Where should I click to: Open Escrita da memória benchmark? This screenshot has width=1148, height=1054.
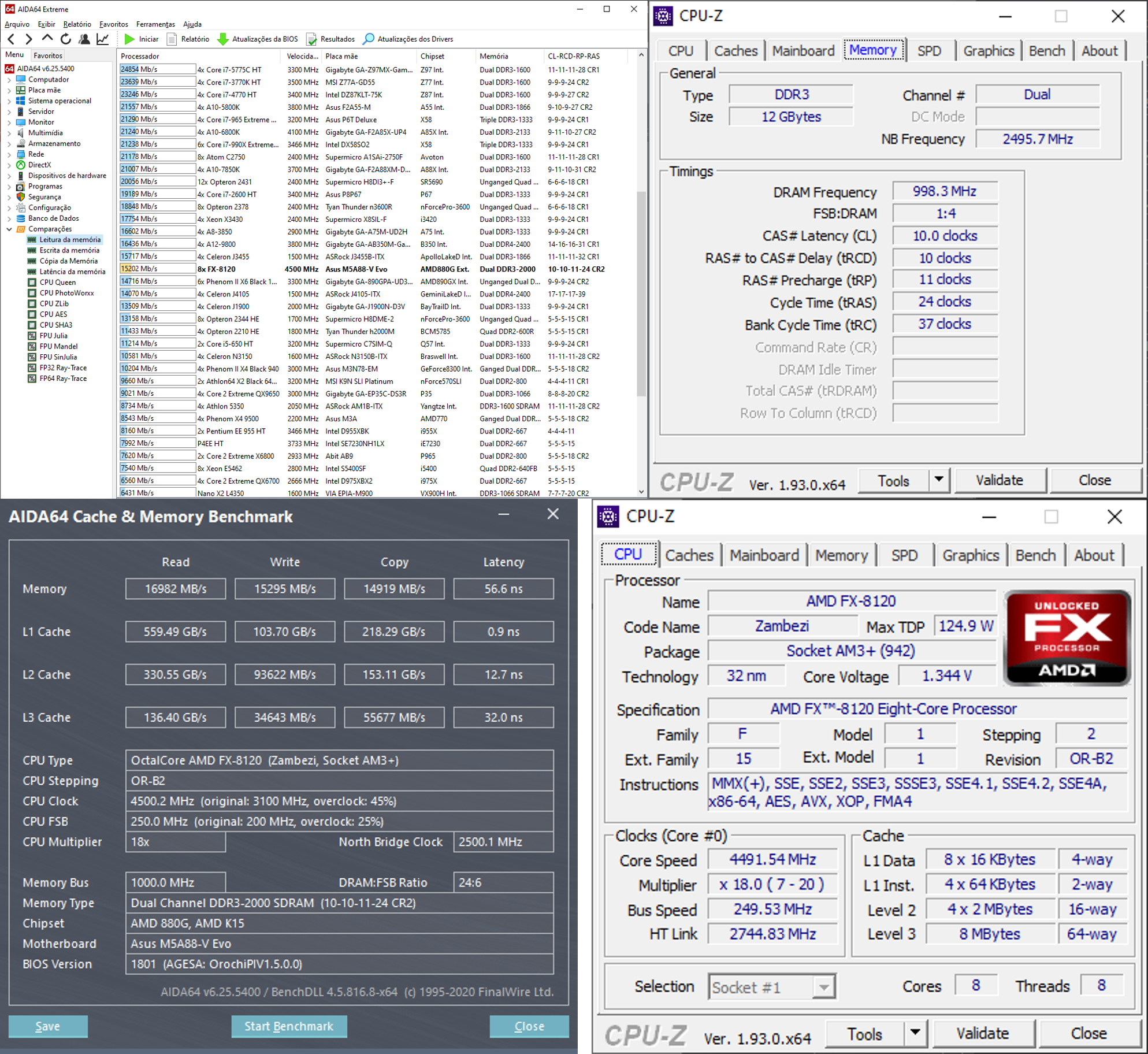pyautogui.click(x=69, y=250)
